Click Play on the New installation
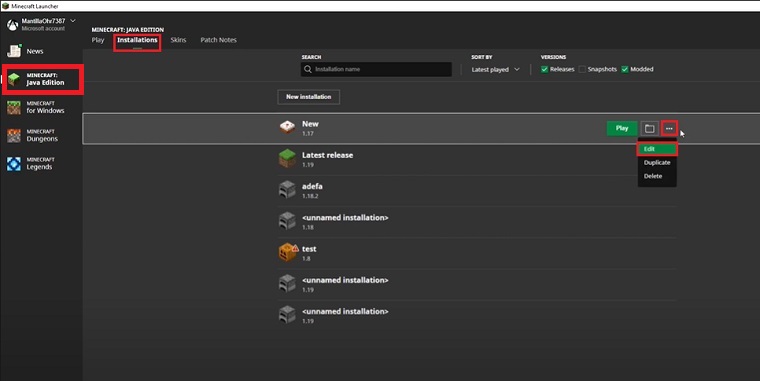 coord(622,128)
